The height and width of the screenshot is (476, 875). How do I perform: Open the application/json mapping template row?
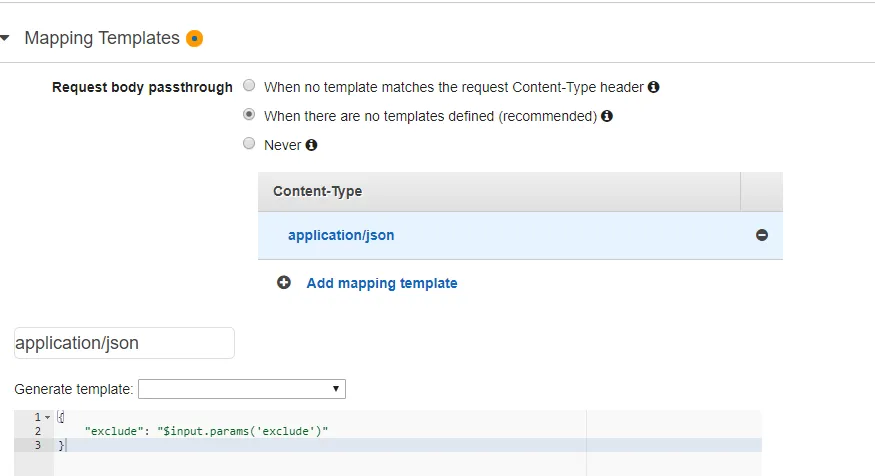341,236
